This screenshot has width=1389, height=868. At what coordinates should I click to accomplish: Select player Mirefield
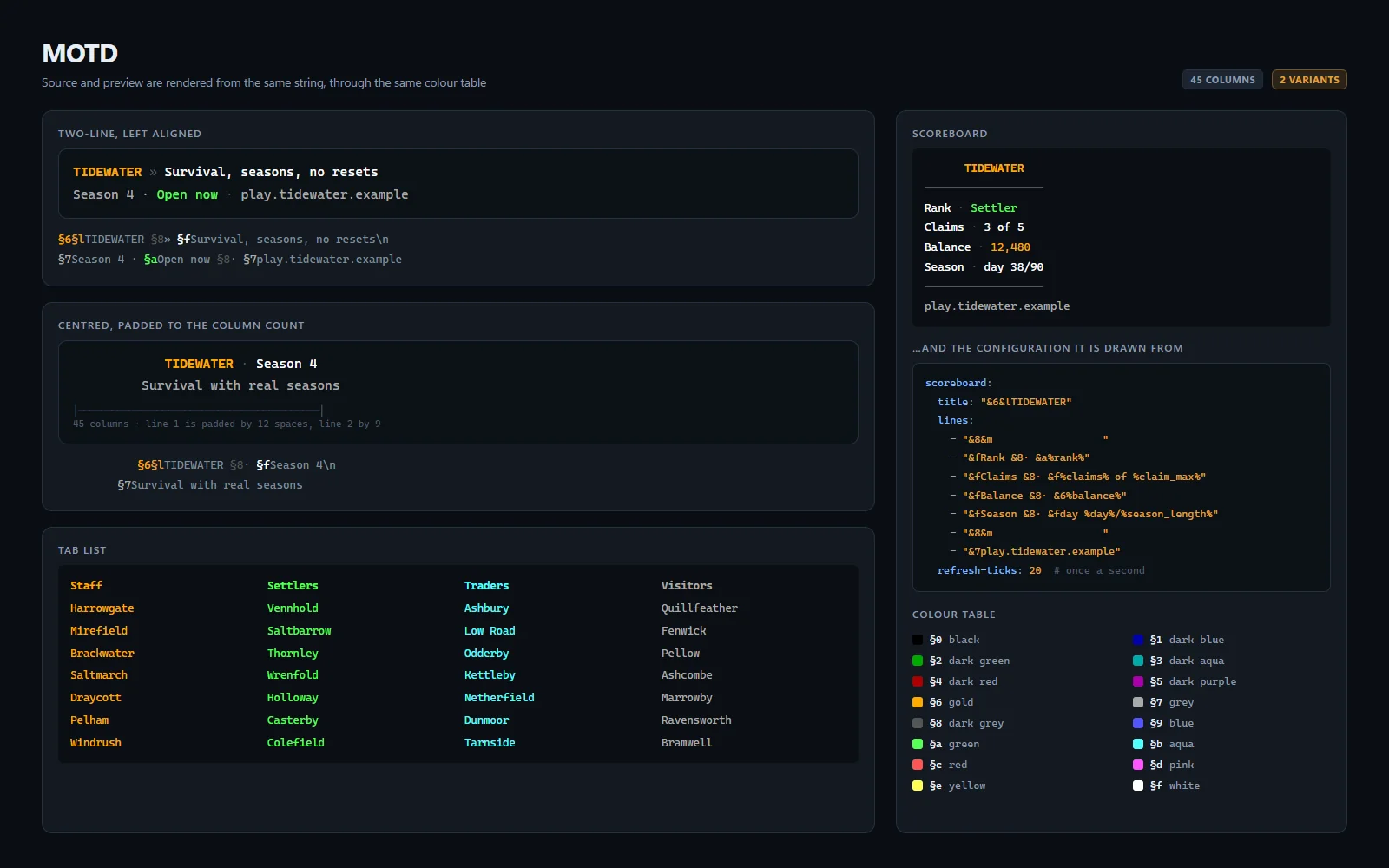click(99, 631)
